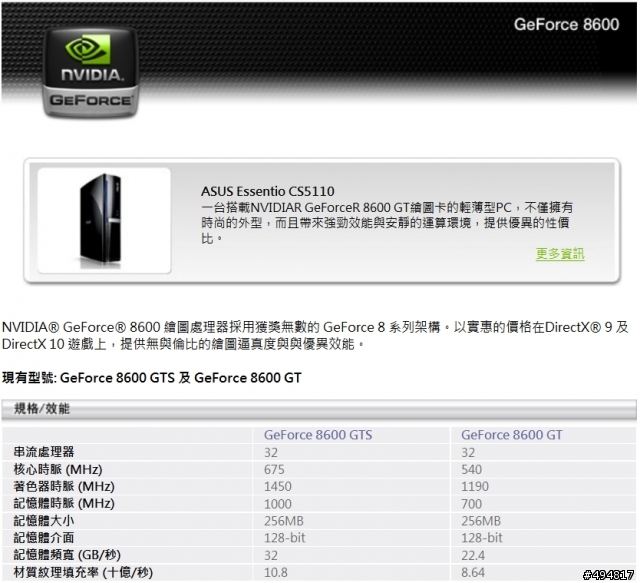Click the 核心時脈 (MHz) row label

point(58,469)
